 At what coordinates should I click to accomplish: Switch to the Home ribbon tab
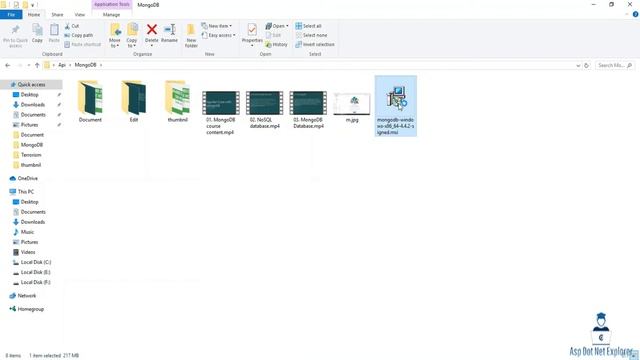(x=34, y=15)
